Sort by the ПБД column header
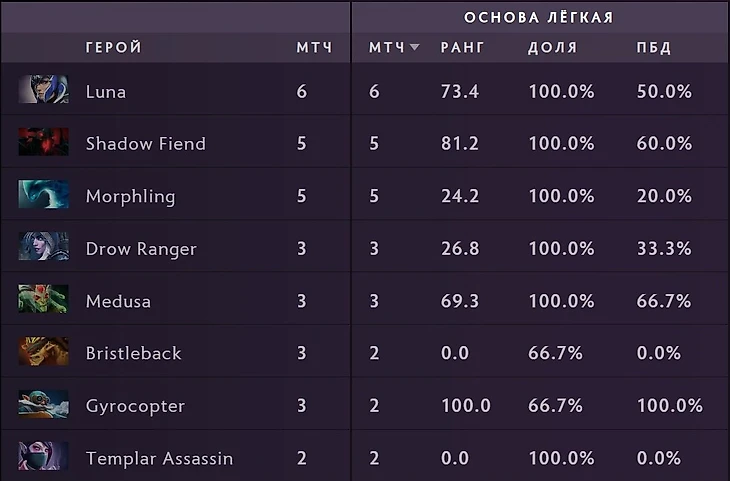730x481 pixels. pos(654,47)
